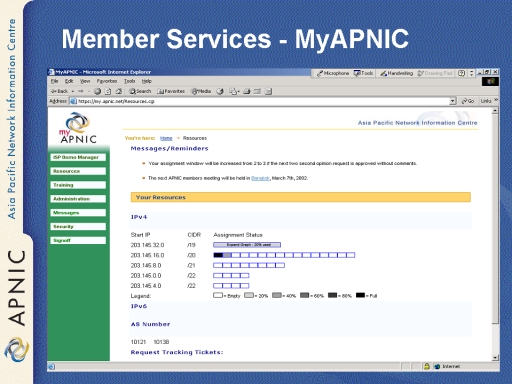Open the Favorites toolbar button
512x384 pixels.
(171, 91)
